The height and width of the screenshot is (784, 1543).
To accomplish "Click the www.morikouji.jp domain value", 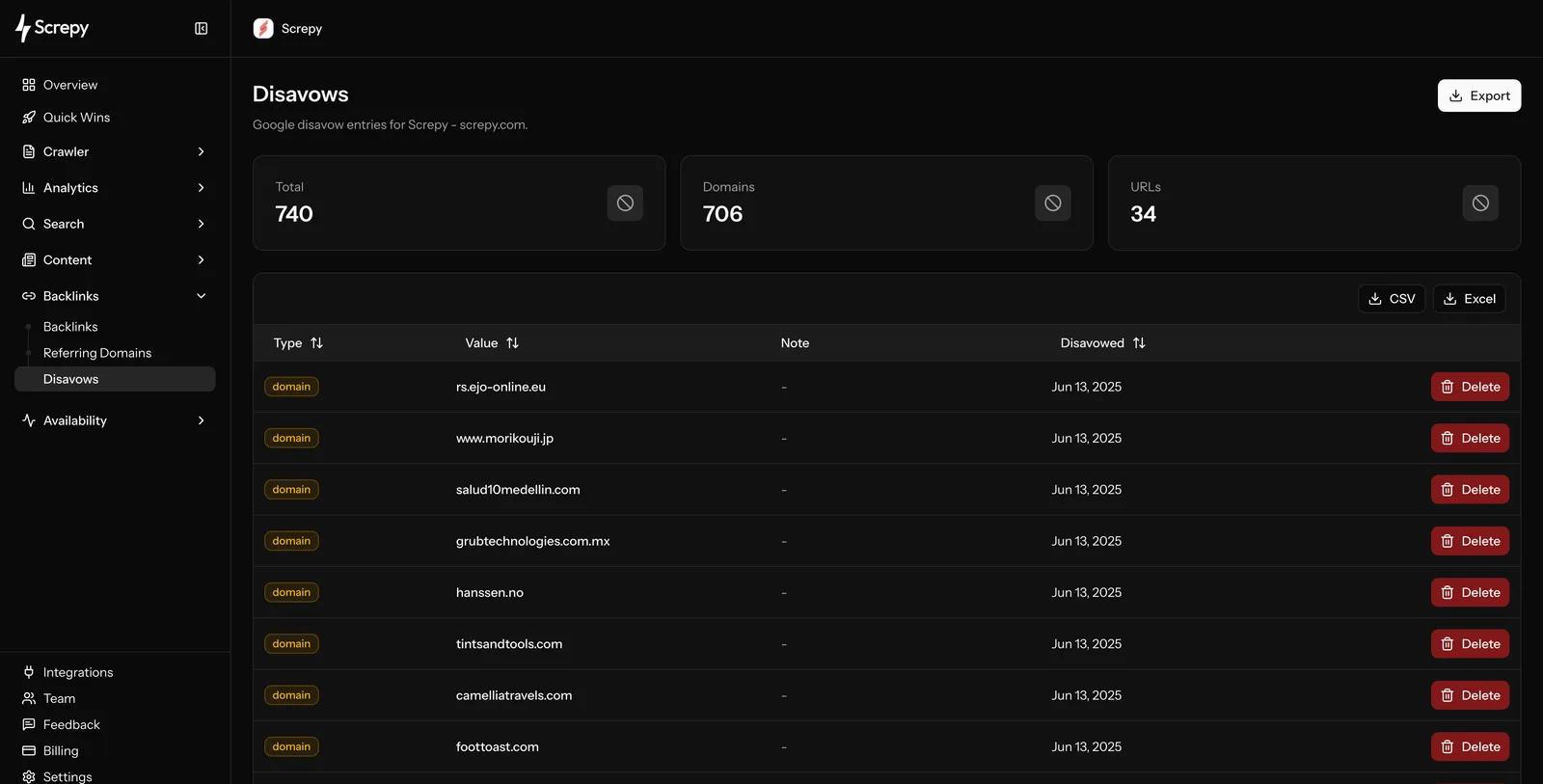I will 504,439.
